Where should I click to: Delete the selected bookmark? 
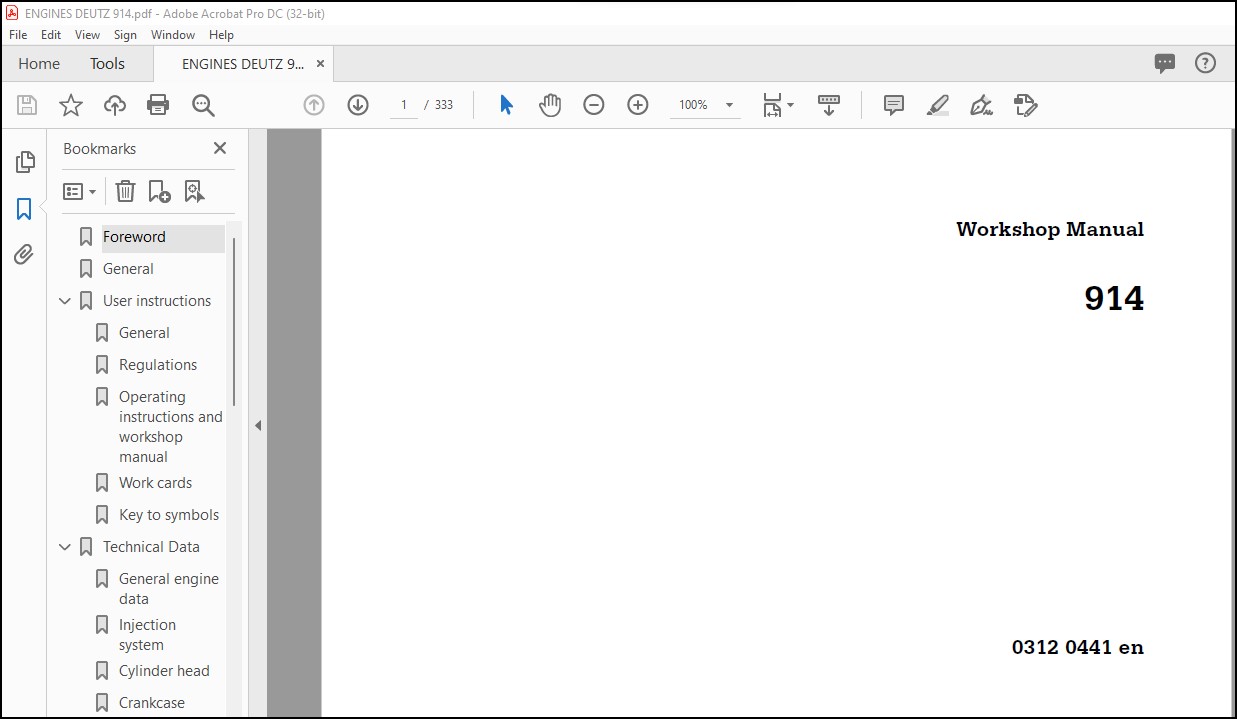125,191
